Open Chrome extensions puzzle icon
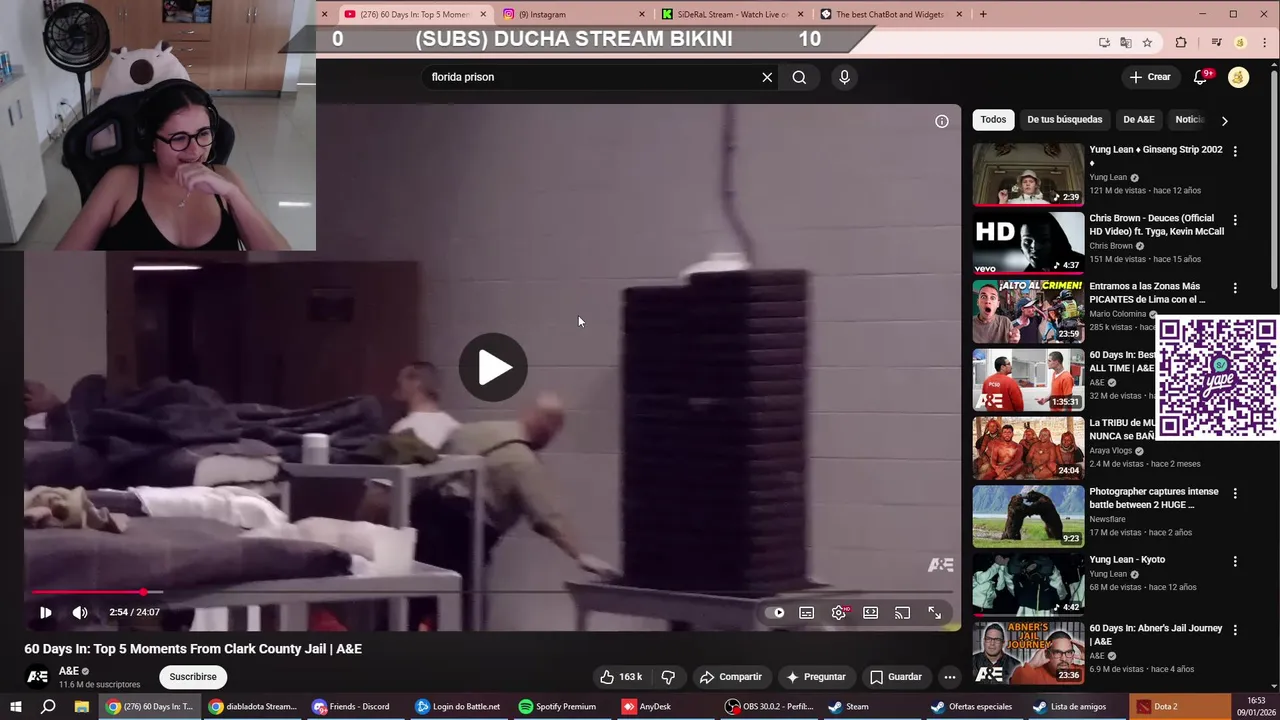The height and width of the screenshot is (720, 1280). tap(1181, 42)
